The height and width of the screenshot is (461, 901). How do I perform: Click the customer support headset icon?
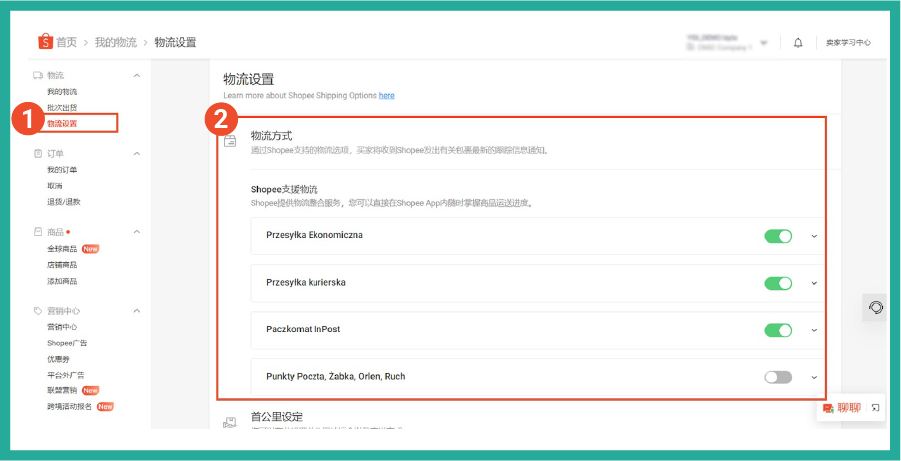coord(876,308)
